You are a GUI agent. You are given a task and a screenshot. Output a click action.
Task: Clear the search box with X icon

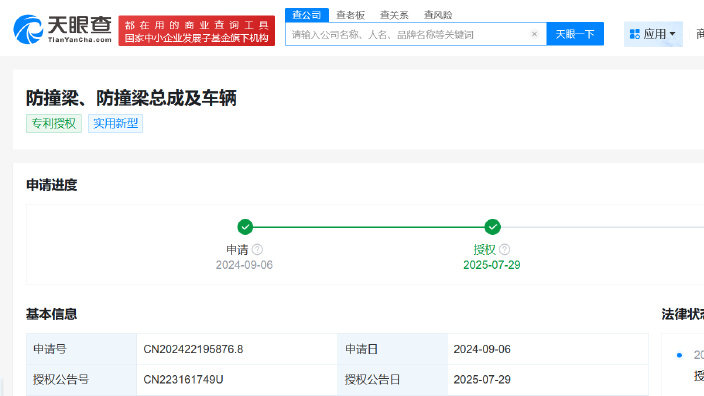click(534, 34)
